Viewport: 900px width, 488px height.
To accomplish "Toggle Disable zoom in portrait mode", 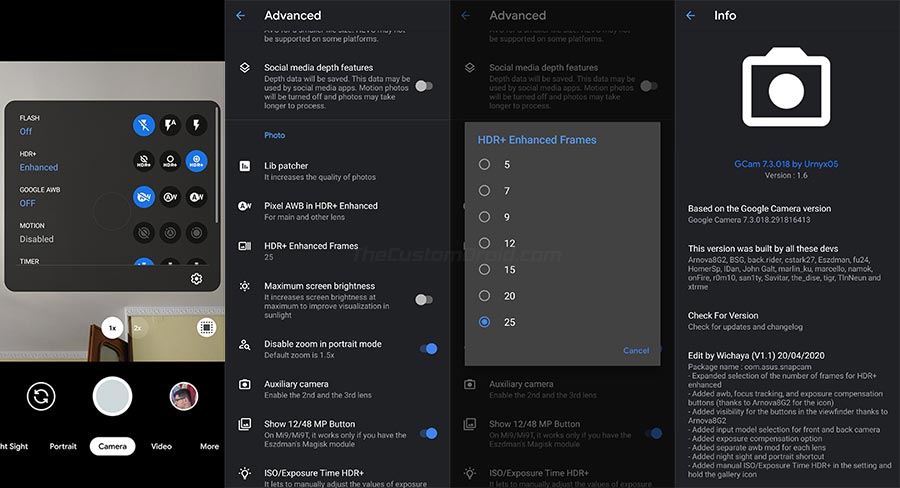I will coord(429,348).
